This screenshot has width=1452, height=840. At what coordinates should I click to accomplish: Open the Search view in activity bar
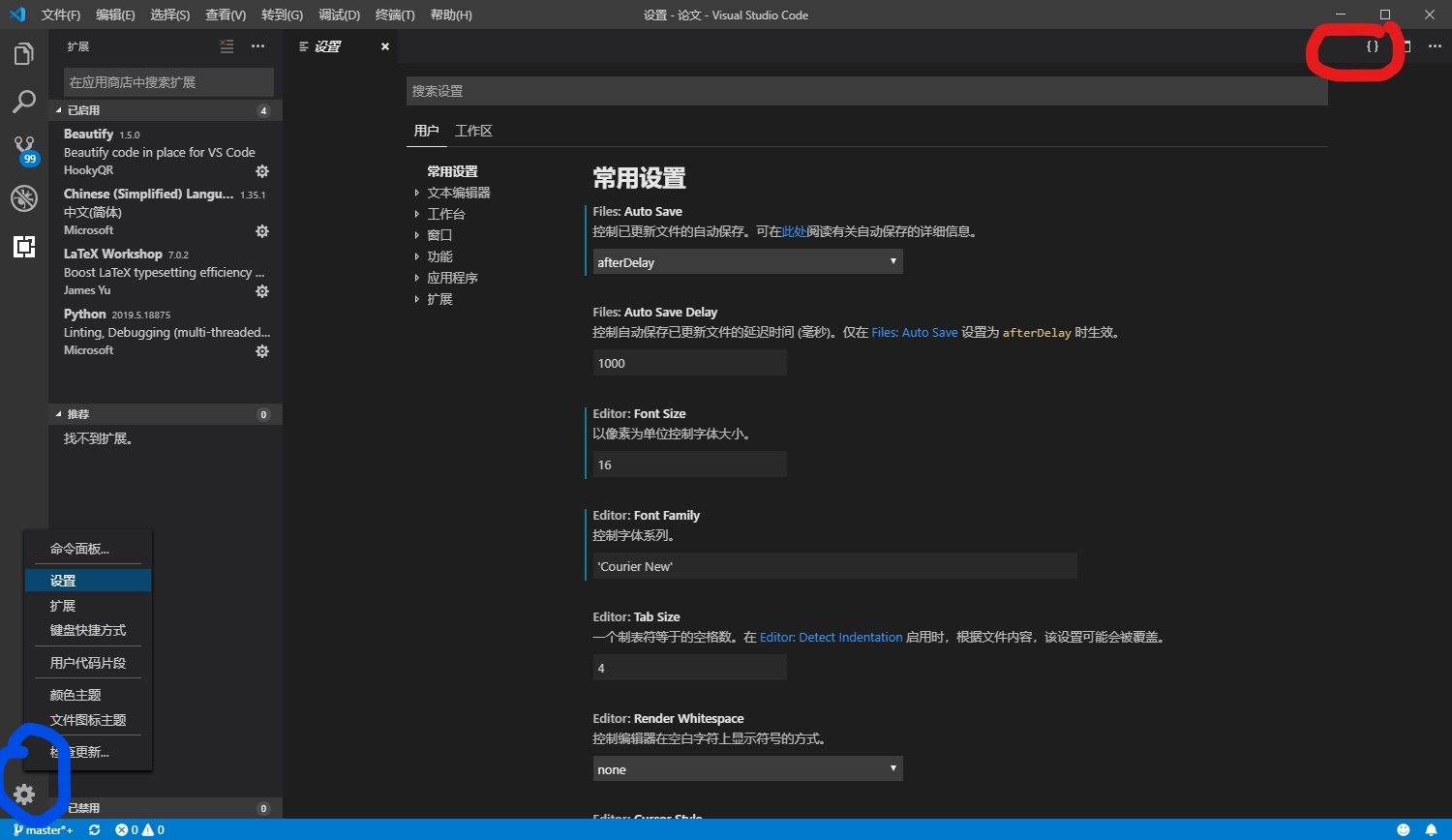[x=24, y=102]
